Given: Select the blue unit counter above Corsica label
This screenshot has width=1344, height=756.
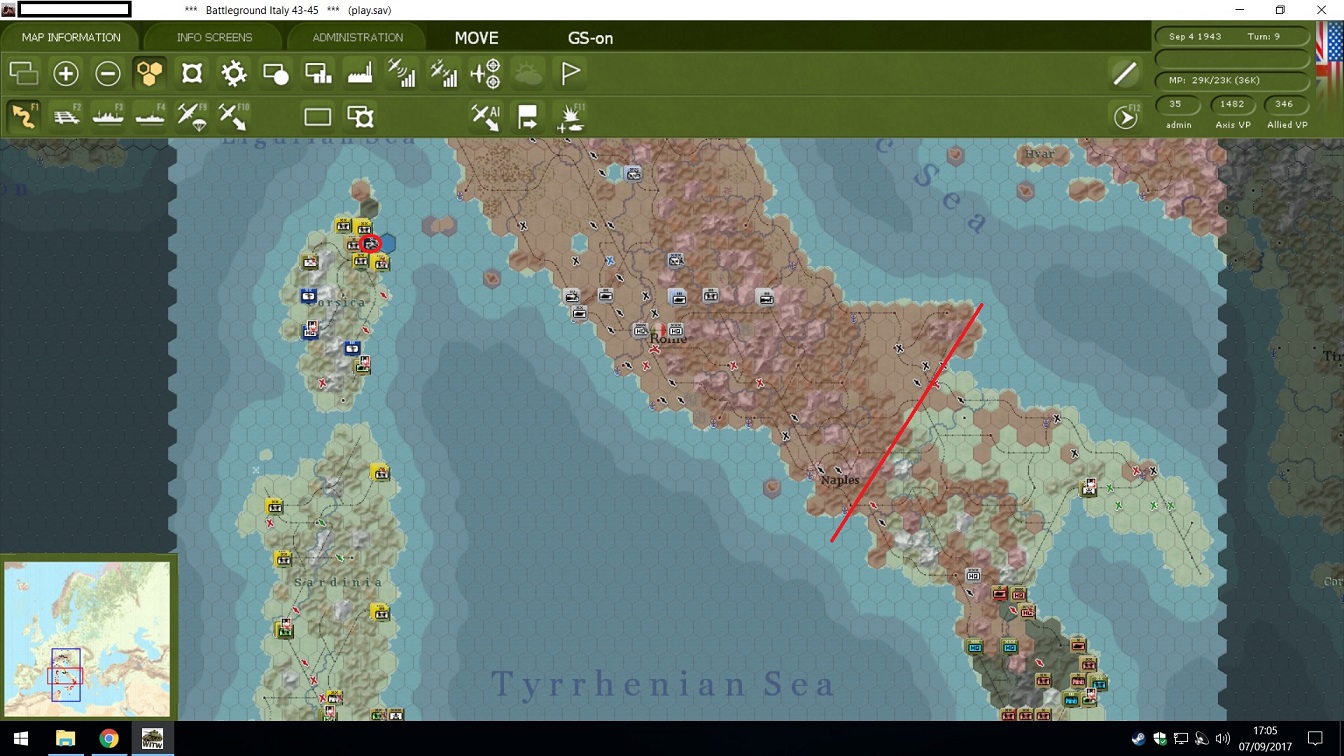Looking at the screenshot, I should (x=309, y=296).
